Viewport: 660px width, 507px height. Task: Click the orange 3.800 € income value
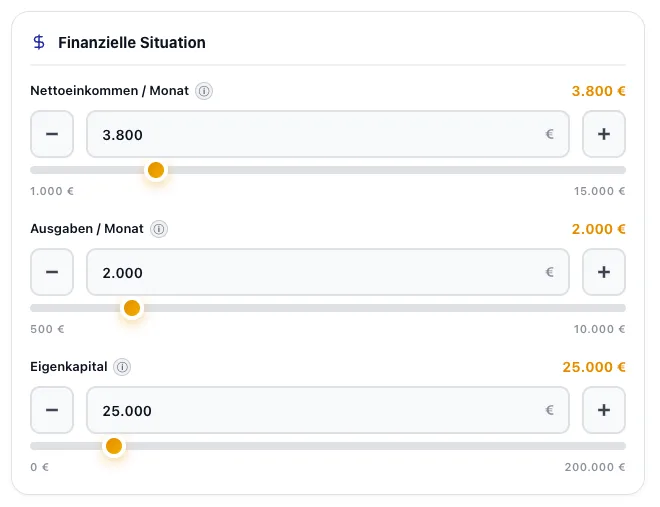(x=598, y=91)
